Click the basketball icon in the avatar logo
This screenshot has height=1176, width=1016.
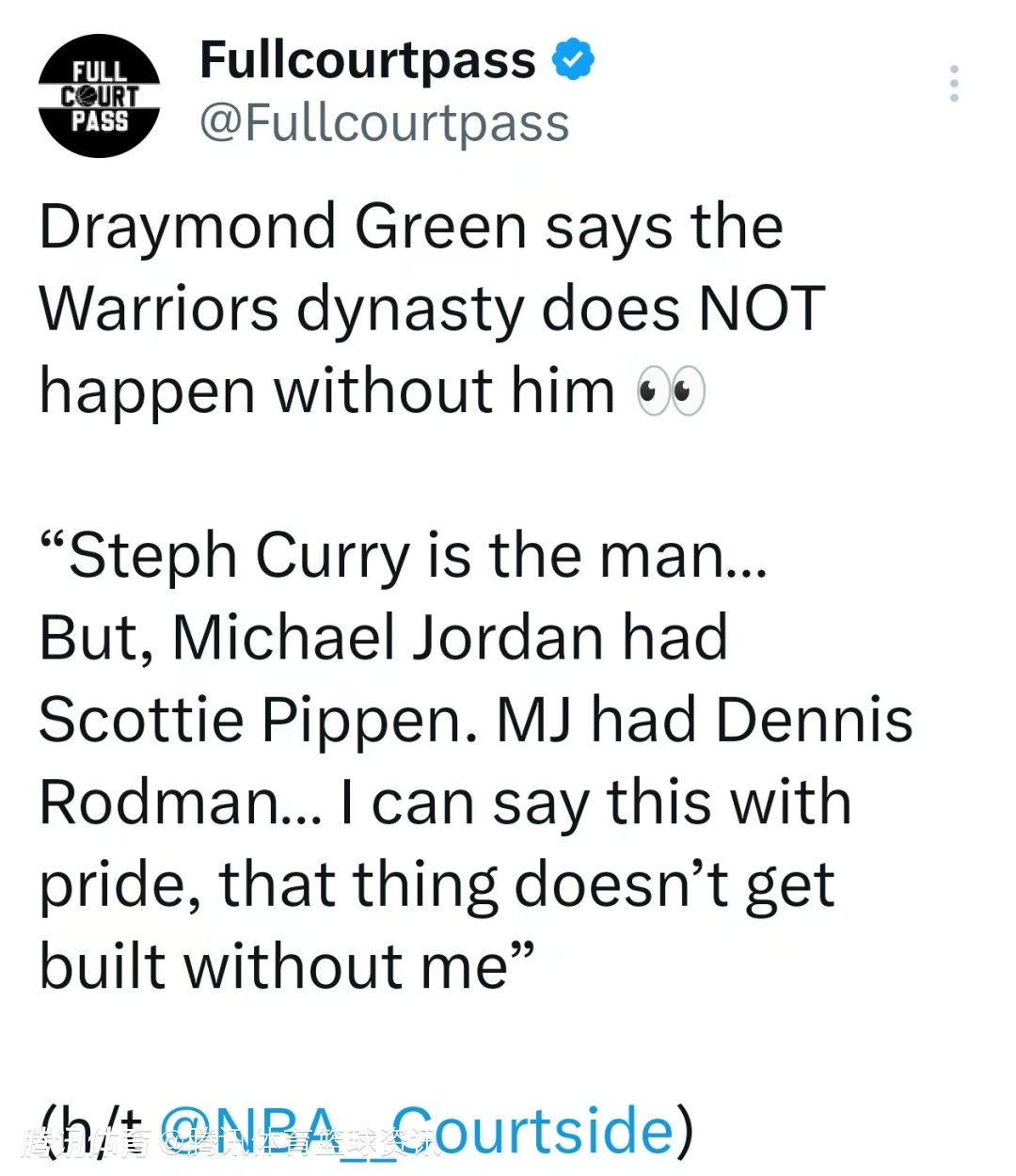point(83,96)
